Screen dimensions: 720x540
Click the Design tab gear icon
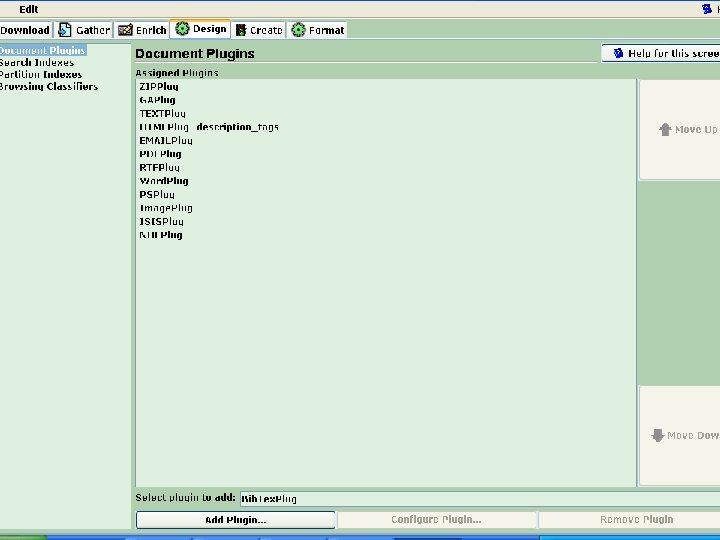point(182,28)
